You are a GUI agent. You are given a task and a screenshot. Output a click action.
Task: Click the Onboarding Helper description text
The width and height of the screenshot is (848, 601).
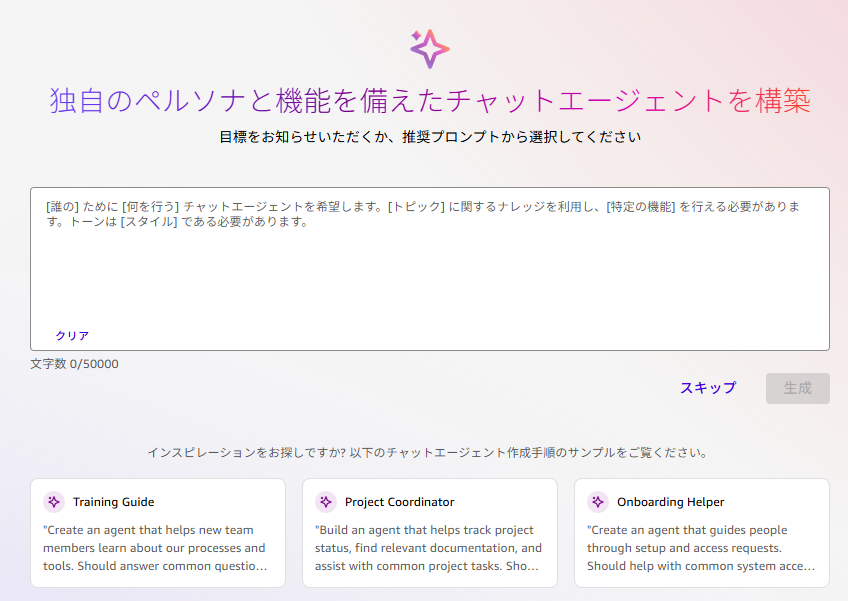[x=700, y=548]
